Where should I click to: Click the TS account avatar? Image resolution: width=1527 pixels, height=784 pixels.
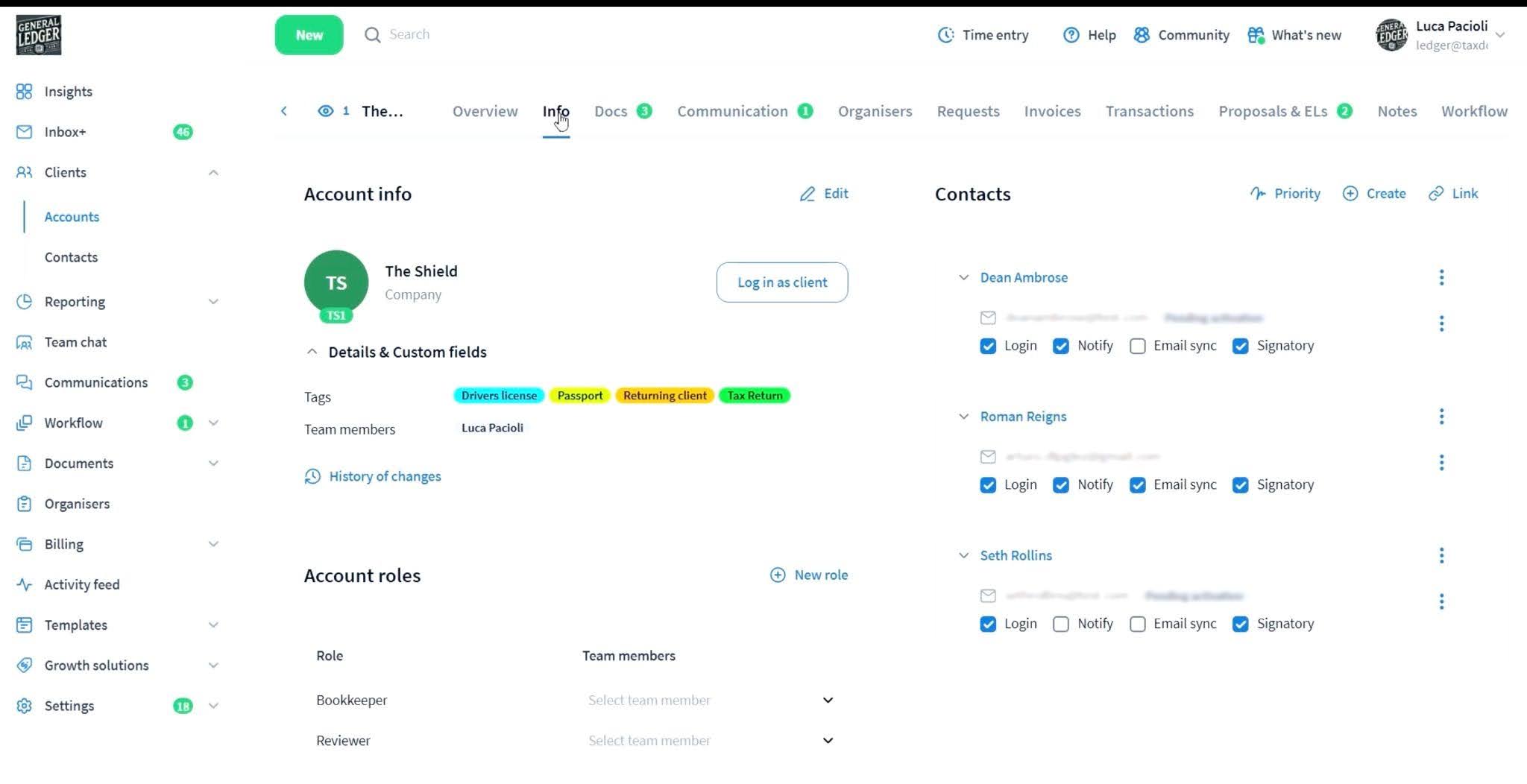(336, 282)
